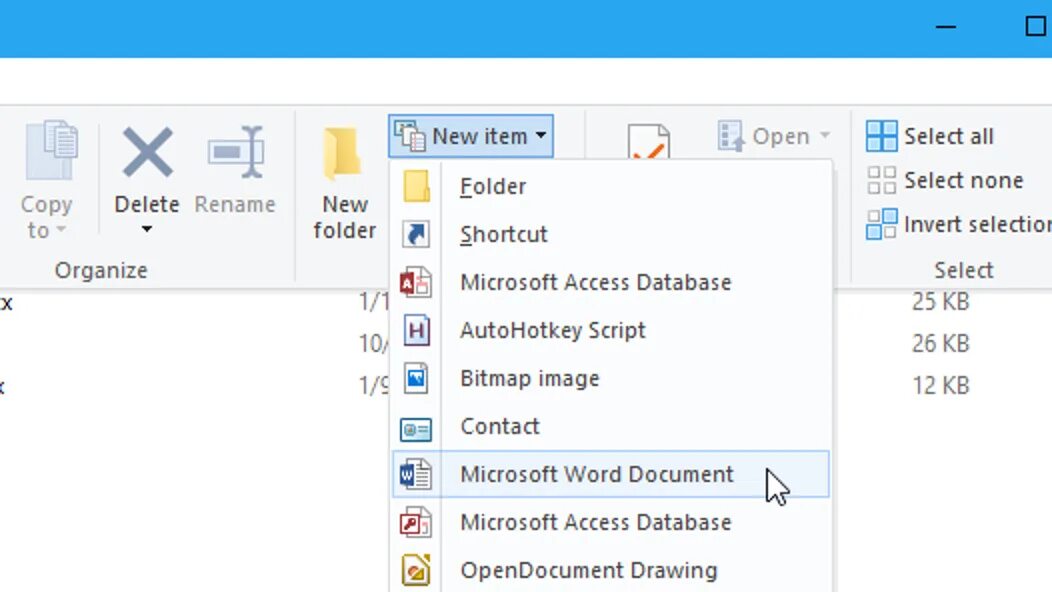Click the Rename icon
The height and width of the screenshot is (592, 1052).
(235, 152)
